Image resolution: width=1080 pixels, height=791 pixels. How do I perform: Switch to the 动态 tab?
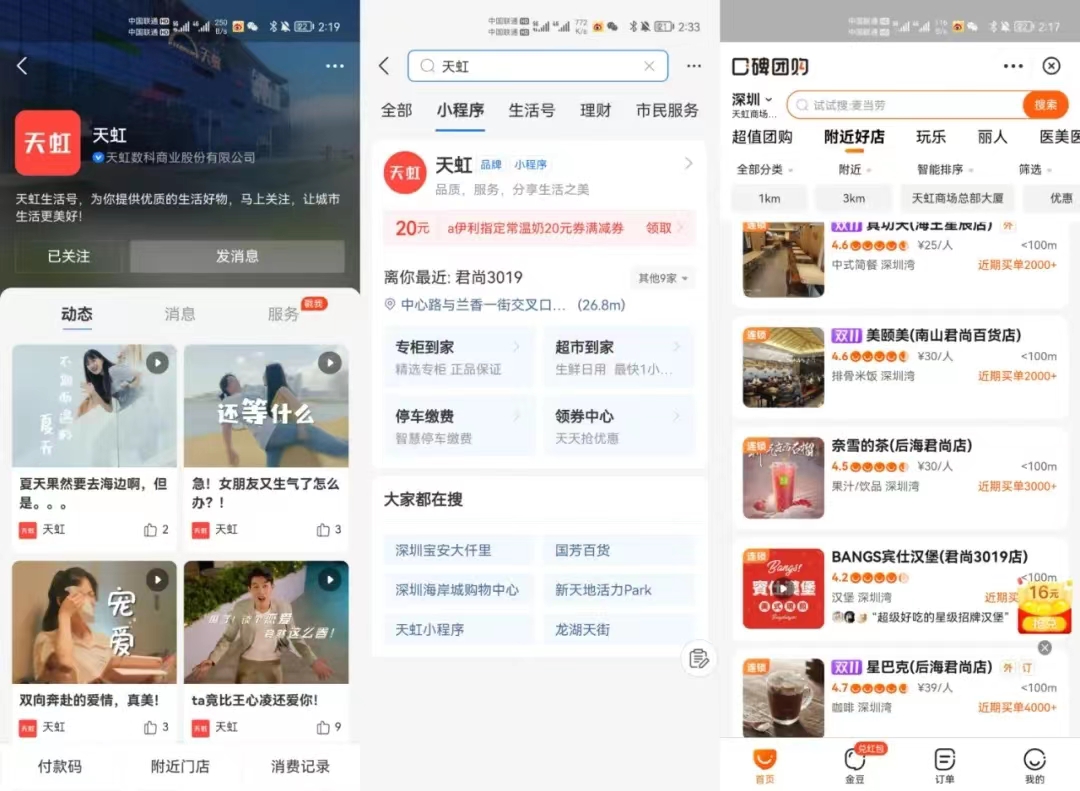(x=76, y=314)
